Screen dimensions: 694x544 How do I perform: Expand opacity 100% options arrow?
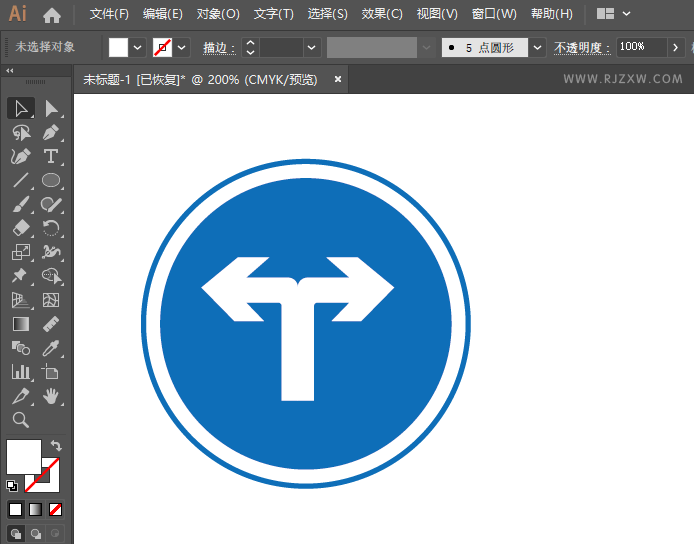(x=675, y=47)
